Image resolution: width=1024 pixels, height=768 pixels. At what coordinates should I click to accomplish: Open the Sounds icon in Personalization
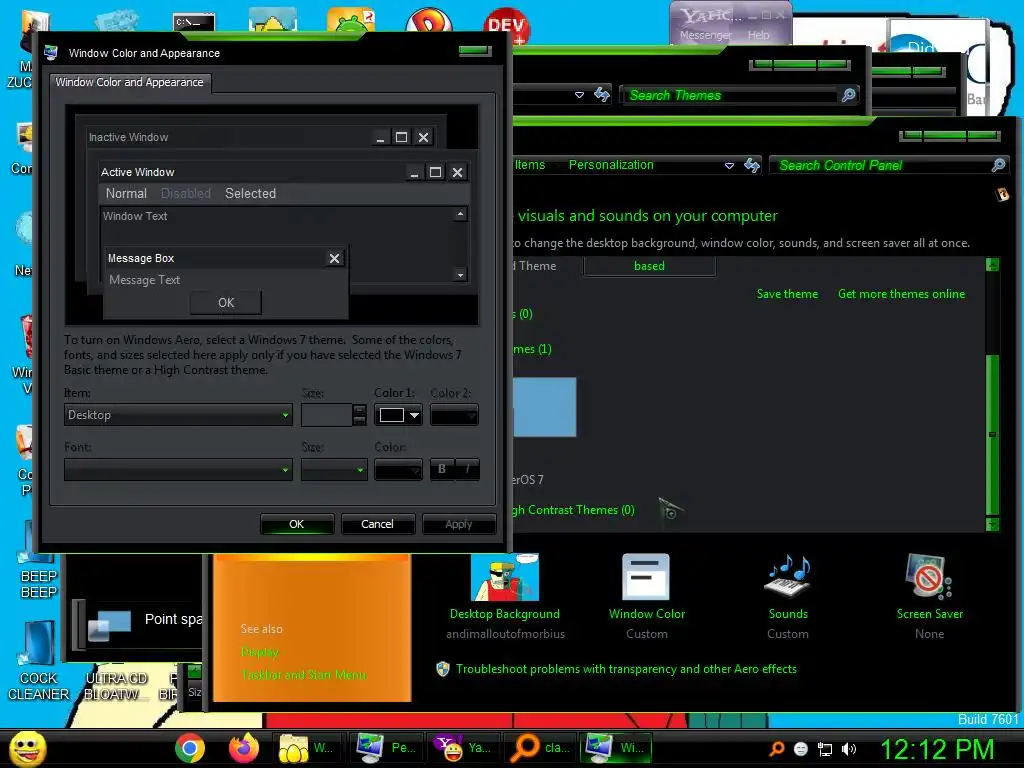(x=788, y=576)
